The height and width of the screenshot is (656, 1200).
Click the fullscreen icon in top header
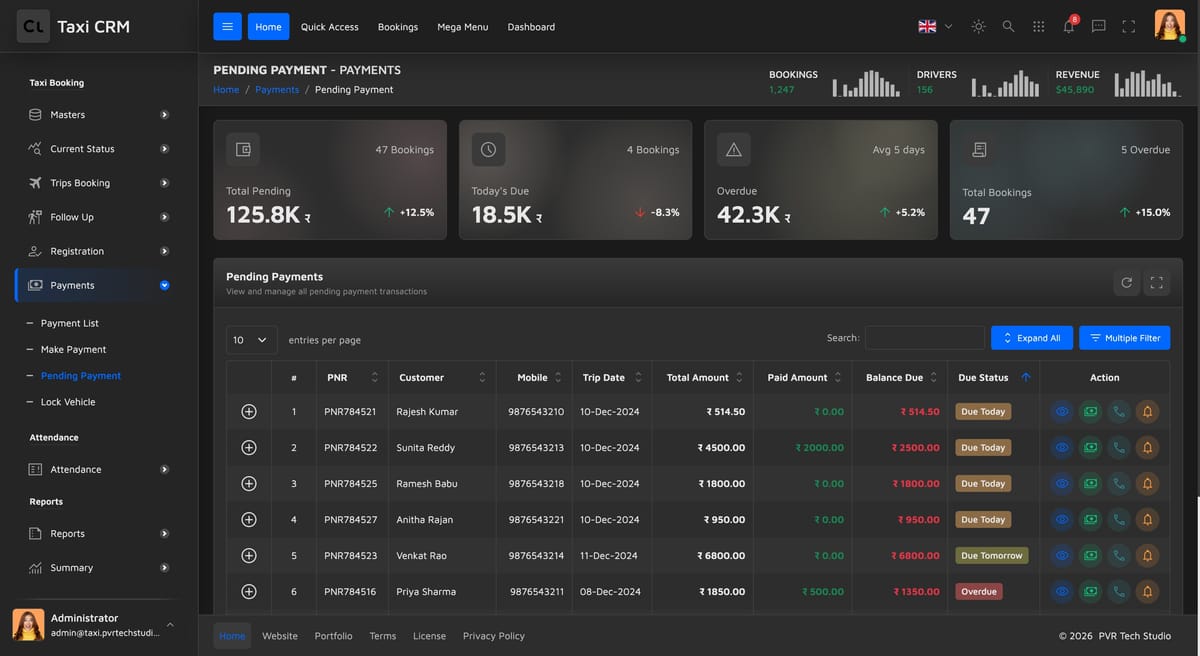(1128, 26)
